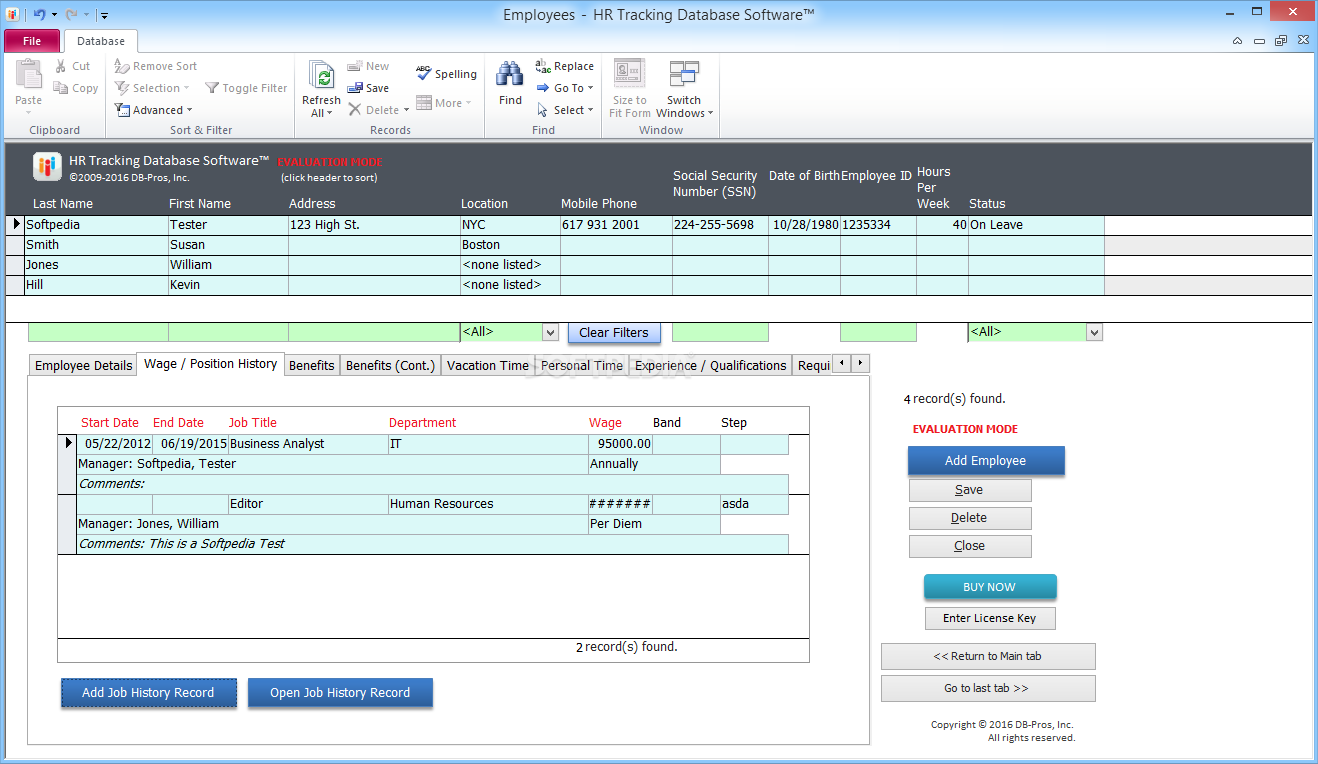
Task: Click the Cut scissors icon
Action: point(61,66)
